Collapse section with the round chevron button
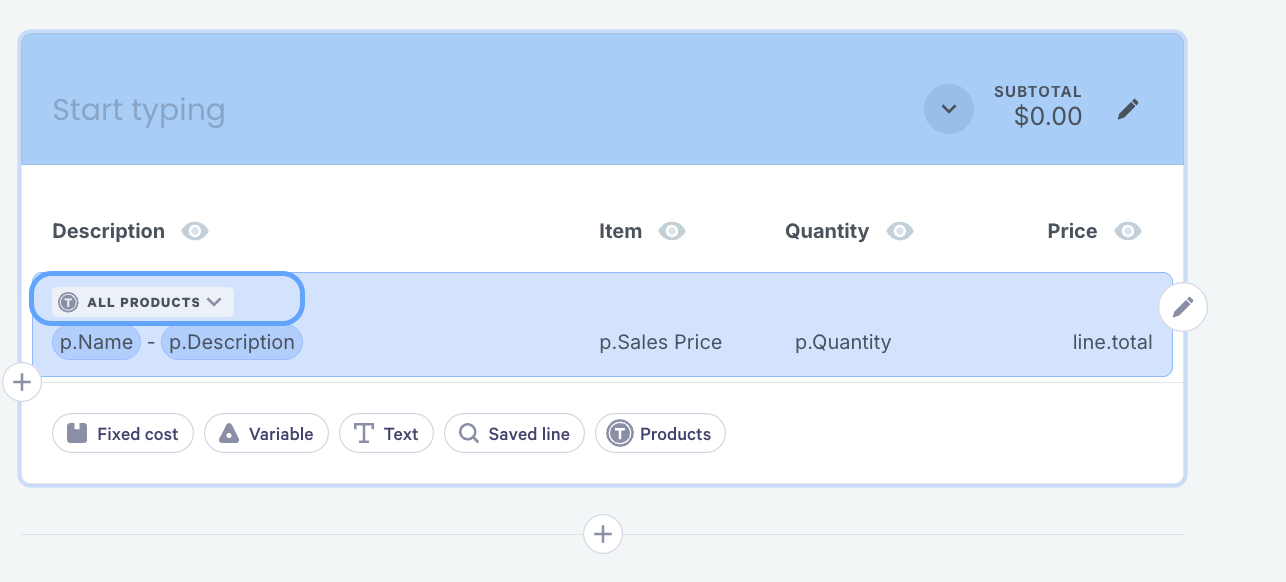 tap(949, 109)
